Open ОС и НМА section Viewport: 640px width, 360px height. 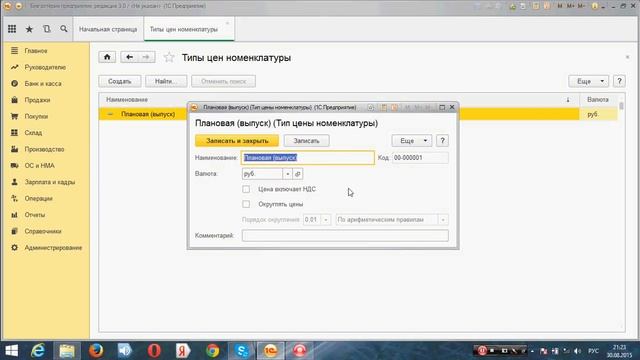(x=40, y=166)
